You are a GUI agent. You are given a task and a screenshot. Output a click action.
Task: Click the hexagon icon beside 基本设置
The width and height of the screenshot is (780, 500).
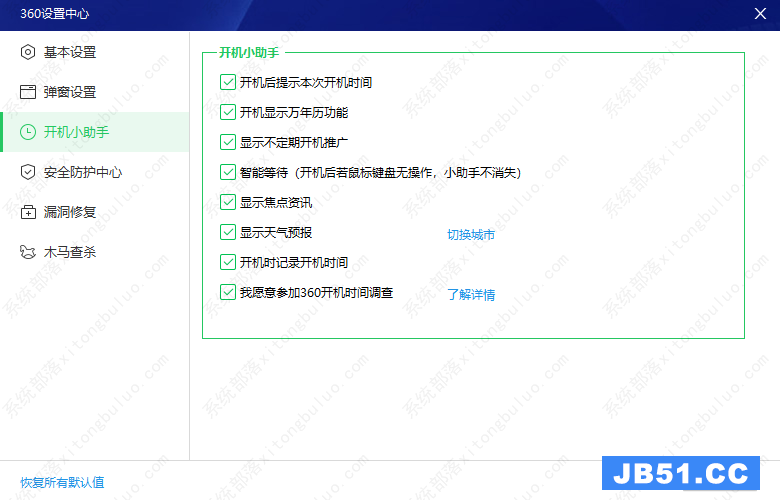pyautogui.click(x=28, y=52)
